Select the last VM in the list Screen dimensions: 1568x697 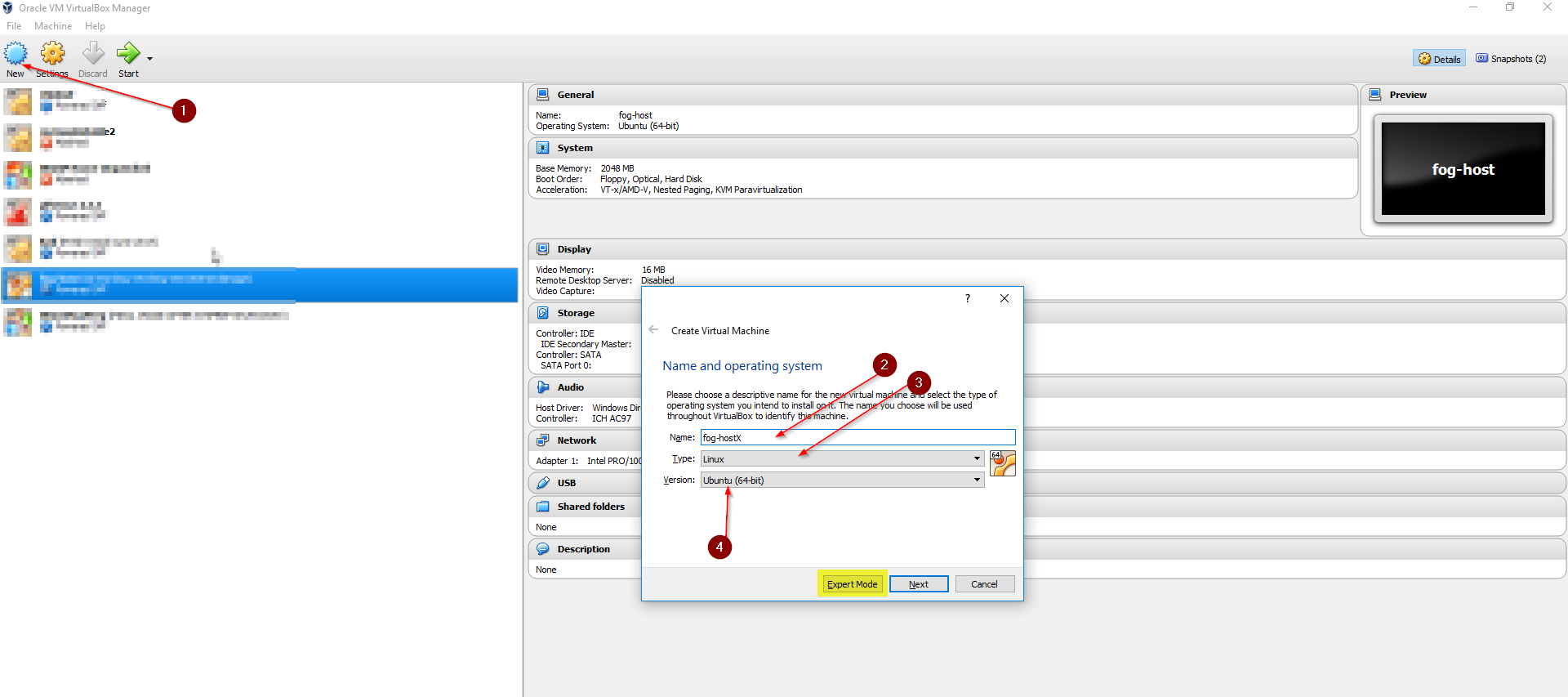pos(260,322)
